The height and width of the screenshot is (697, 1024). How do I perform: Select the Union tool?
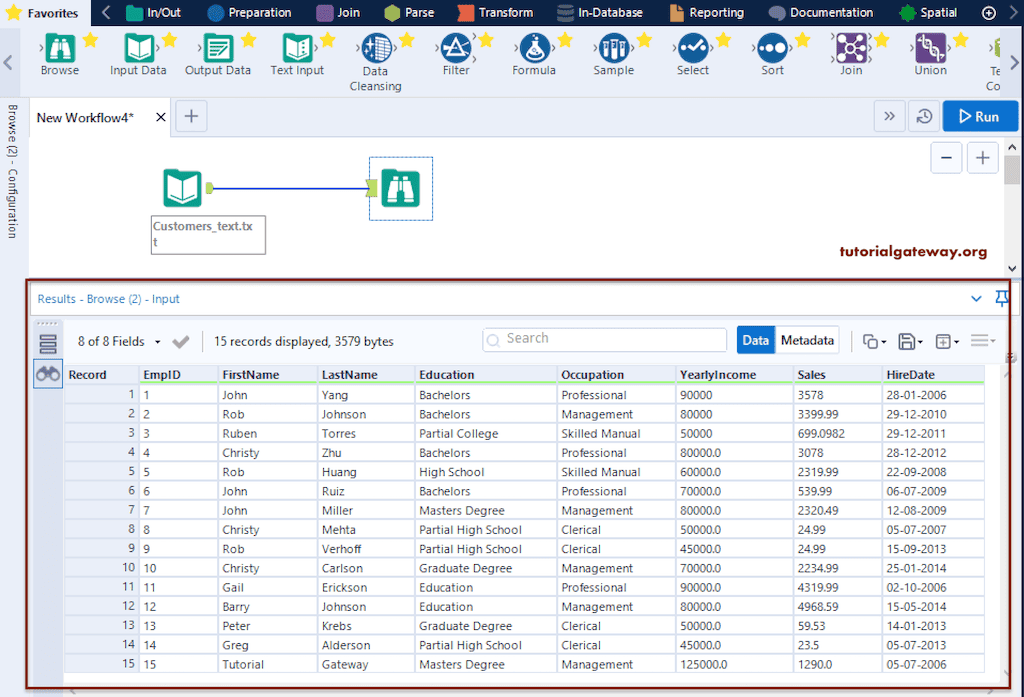[930, 50]
